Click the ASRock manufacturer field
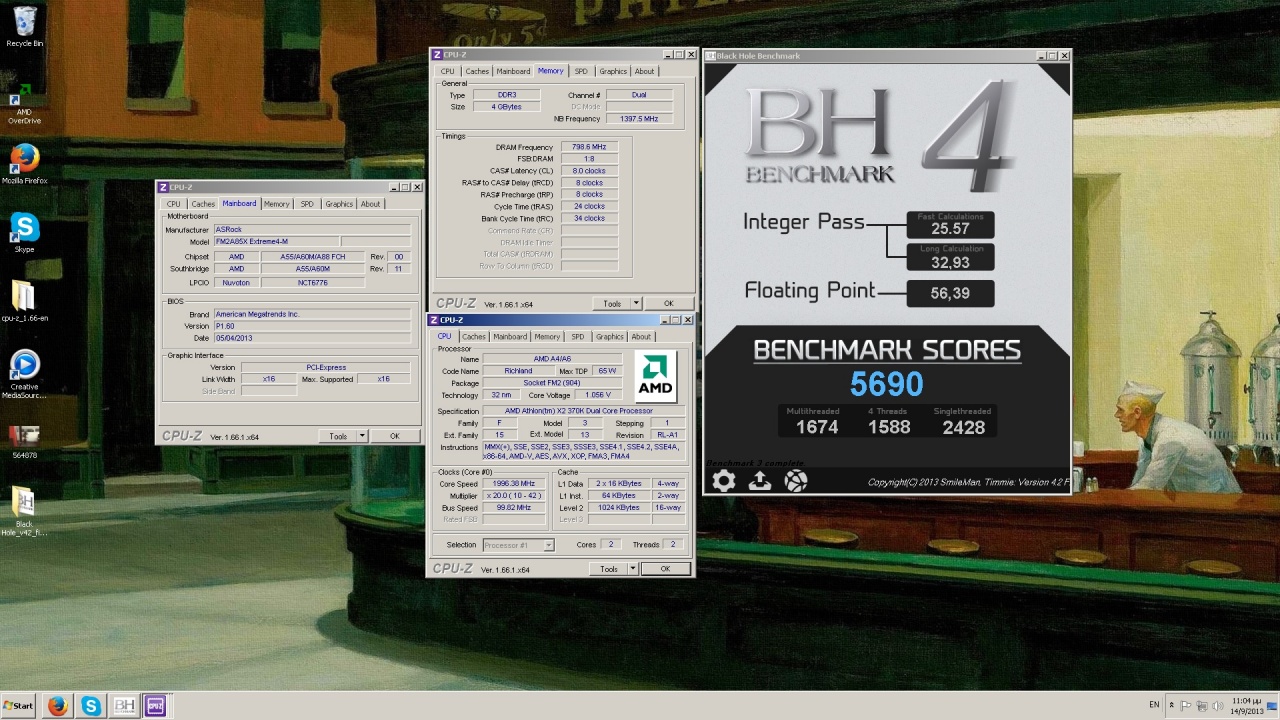This screenshot has width=1280, height=720. (312, 230)
